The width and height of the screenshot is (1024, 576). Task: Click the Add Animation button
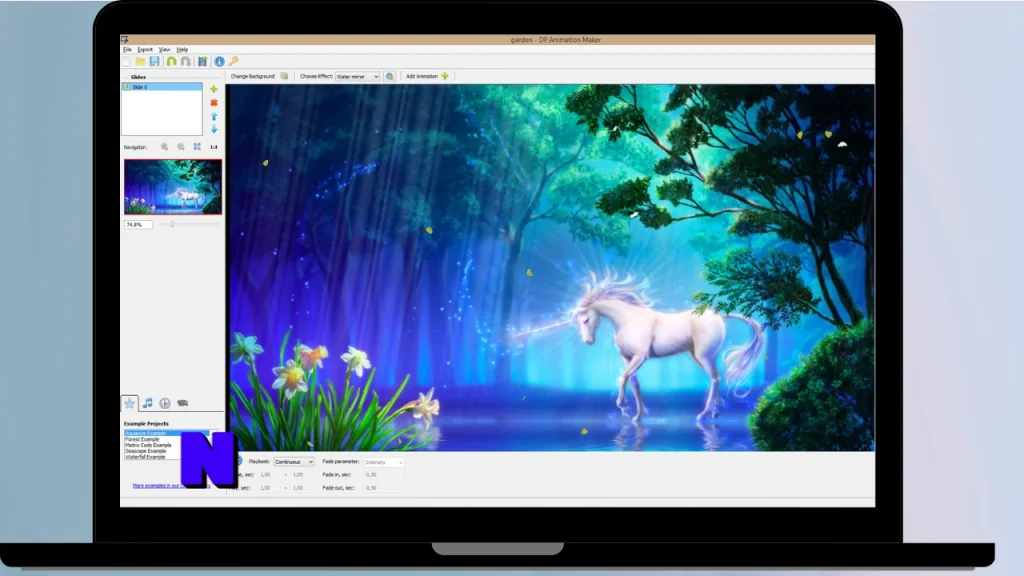pos(427,76)
